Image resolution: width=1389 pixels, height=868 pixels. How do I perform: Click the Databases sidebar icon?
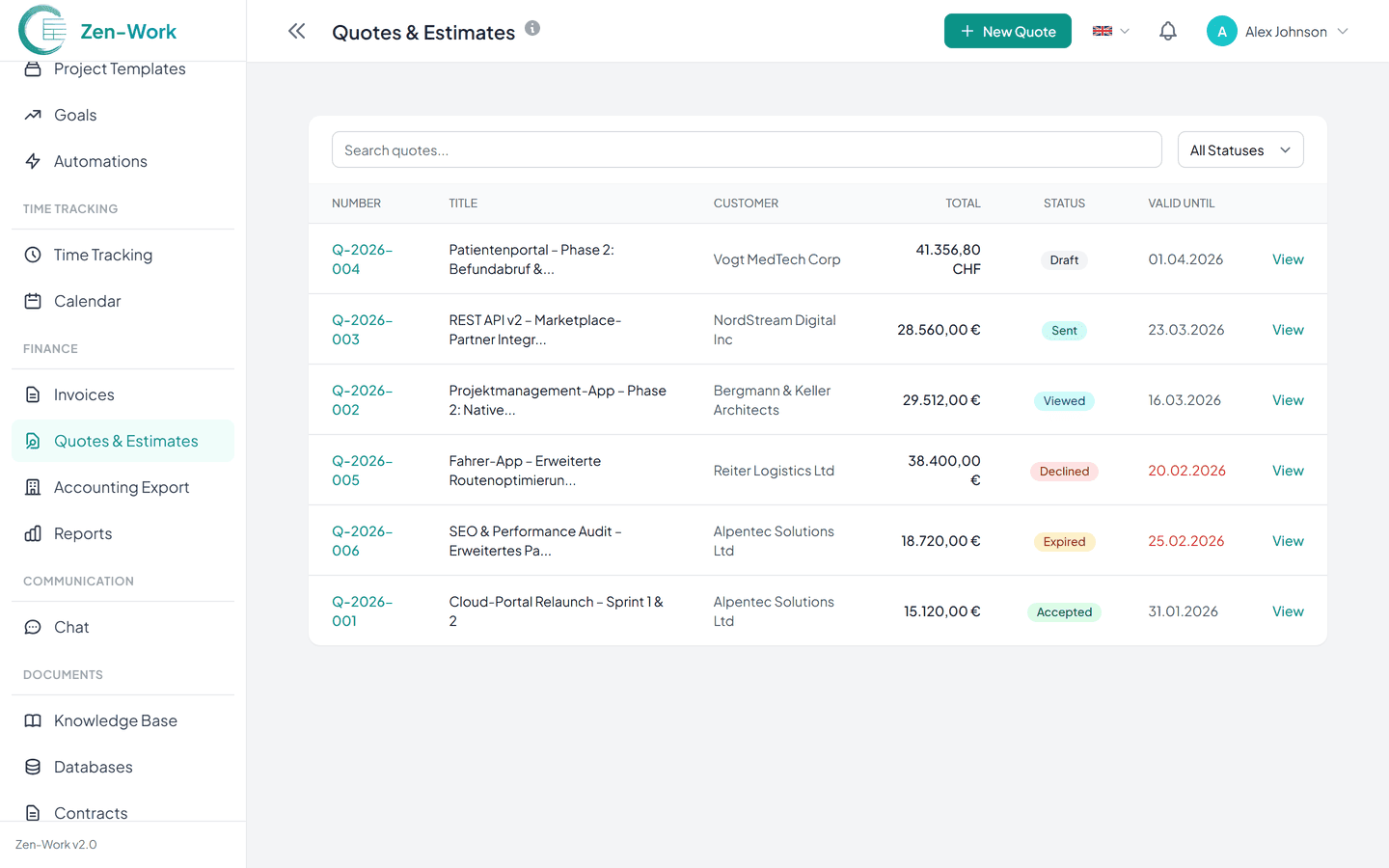tap(34, 767)
